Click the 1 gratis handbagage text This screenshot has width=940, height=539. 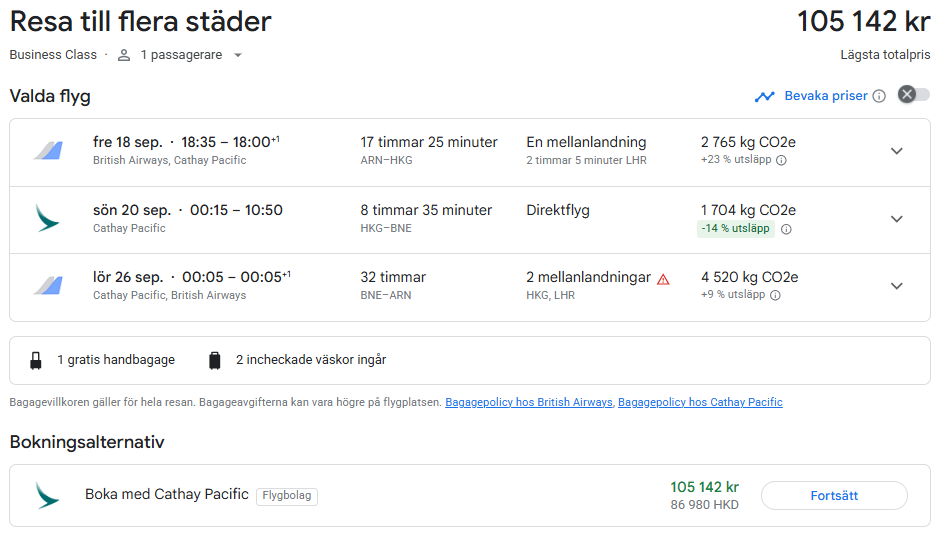pyautogui.click(x=116, y=360)
